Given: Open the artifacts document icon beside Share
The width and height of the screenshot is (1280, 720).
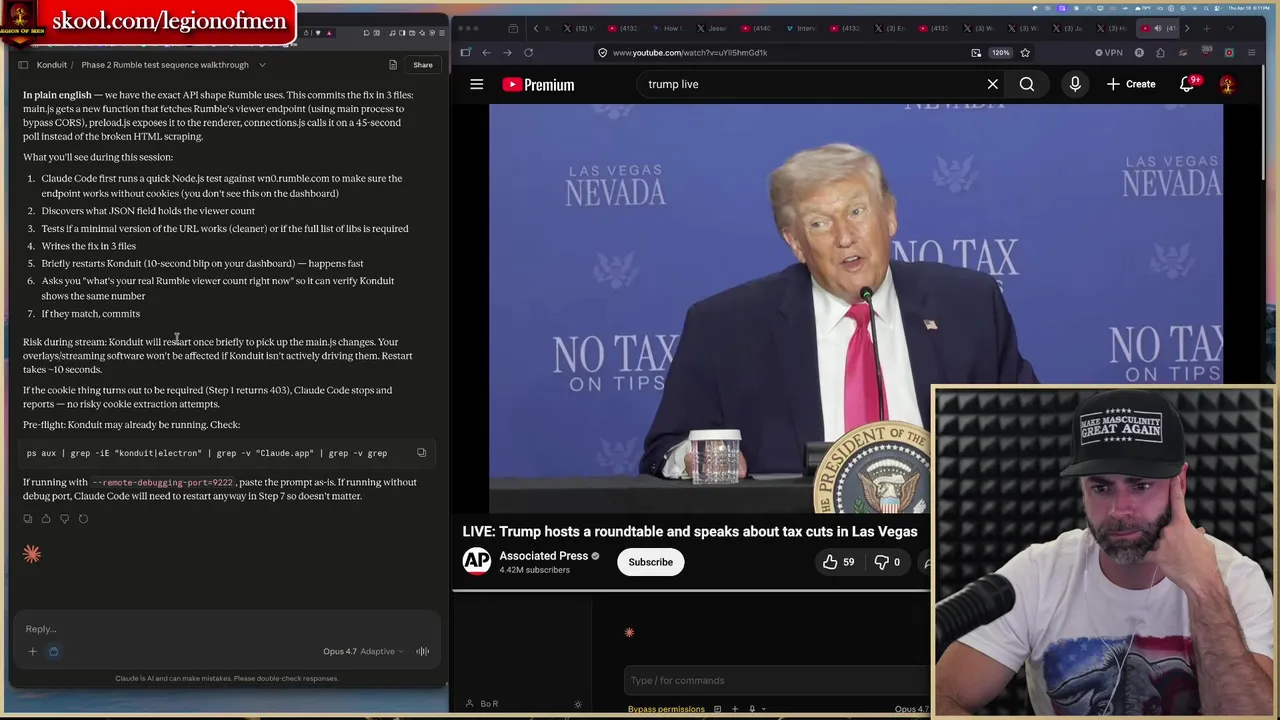Looking at the screenshot, I should (393, 65).
